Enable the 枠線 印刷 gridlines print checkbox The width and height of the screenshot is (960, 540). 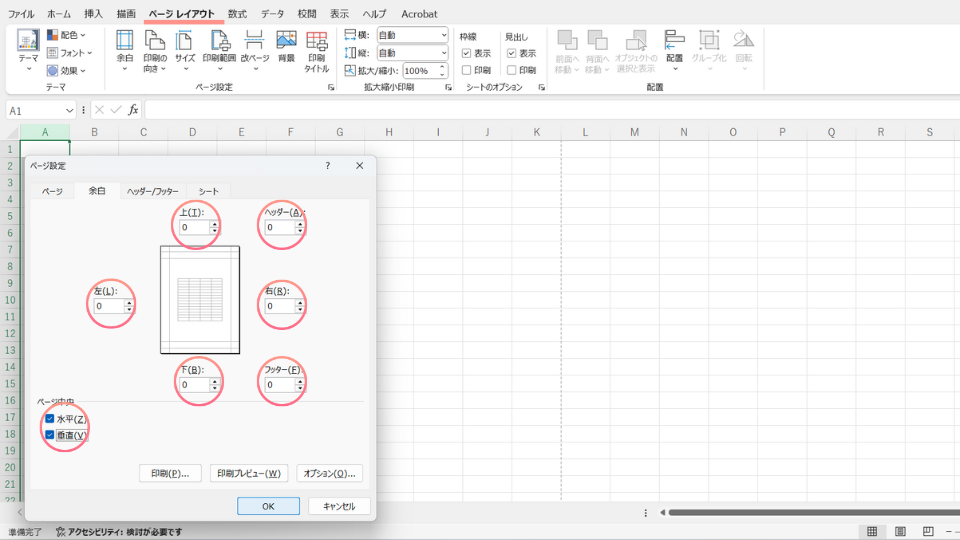(466, 70)
